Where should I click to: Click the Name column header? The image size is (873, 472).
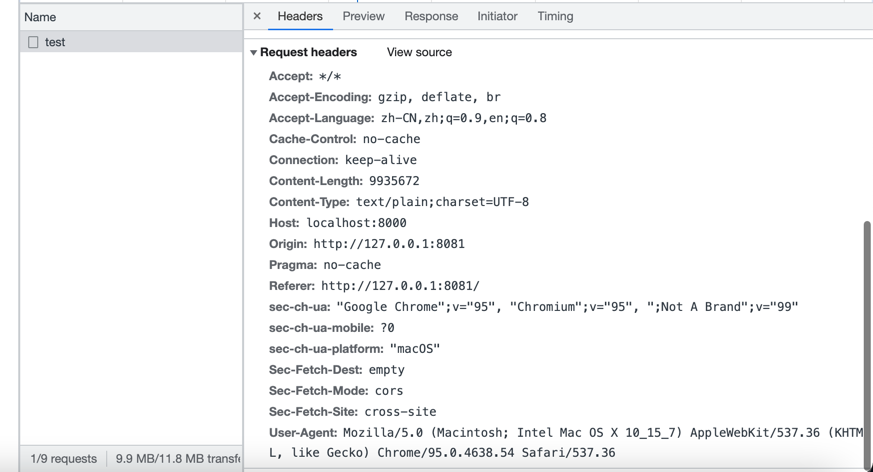pos(40,17)
